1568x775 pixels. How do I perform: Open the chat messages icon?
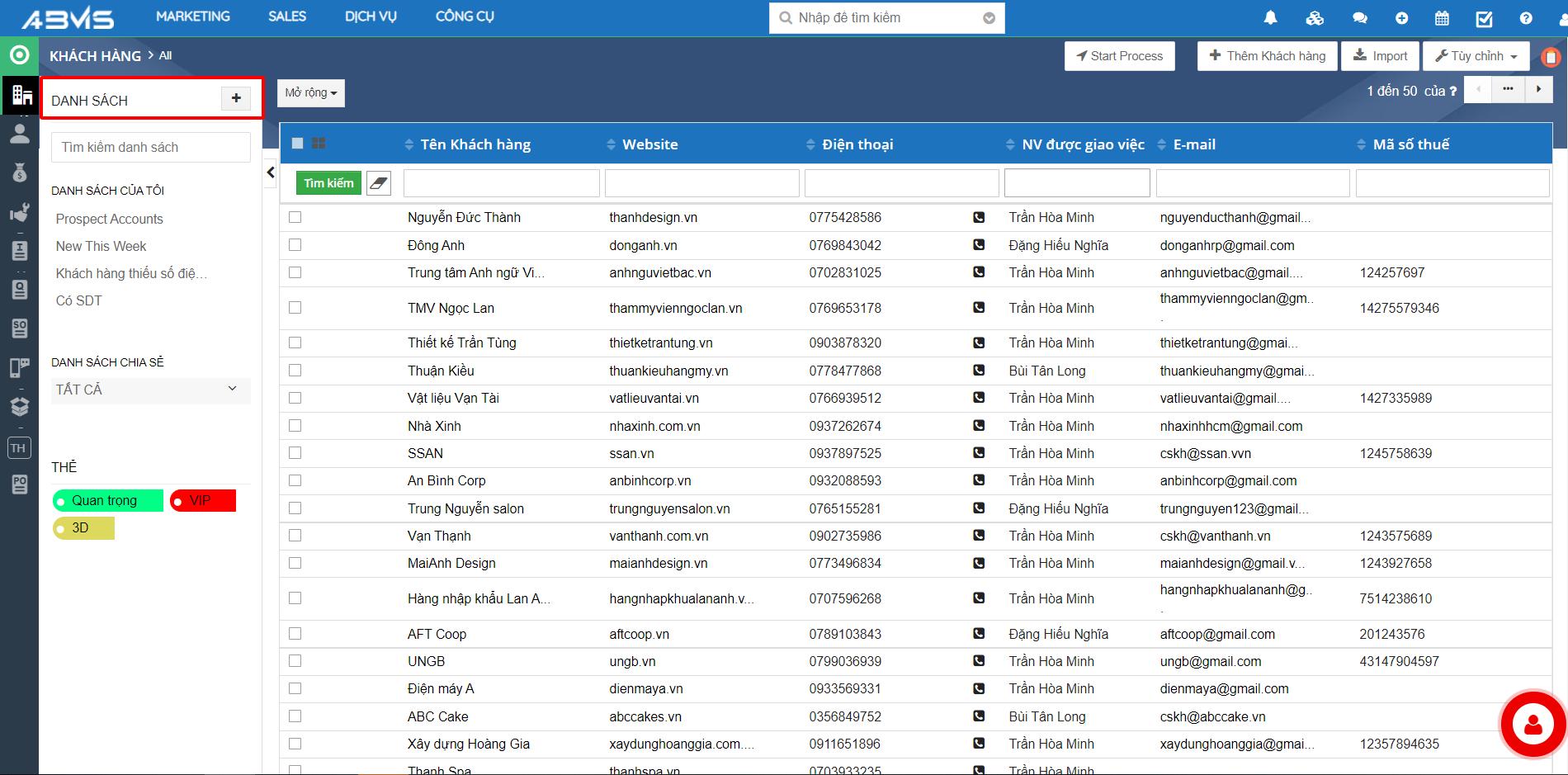click(1360, 18)
